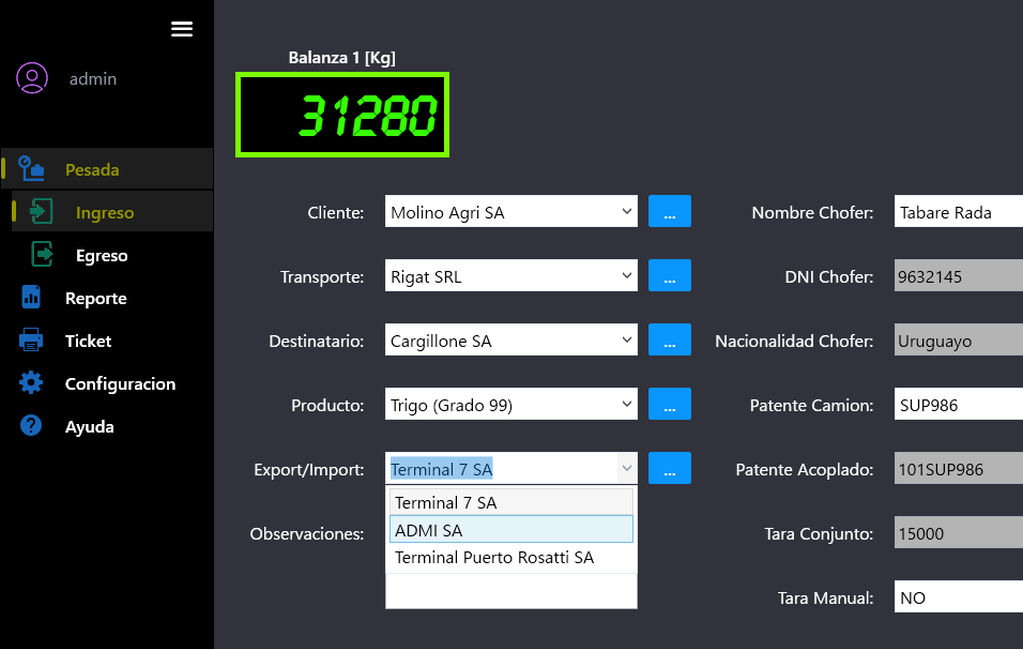The width and height of the screenshot is (1023, 649).
Task: Click the Balanza 1 weight display
Action: tap(342, 115)
